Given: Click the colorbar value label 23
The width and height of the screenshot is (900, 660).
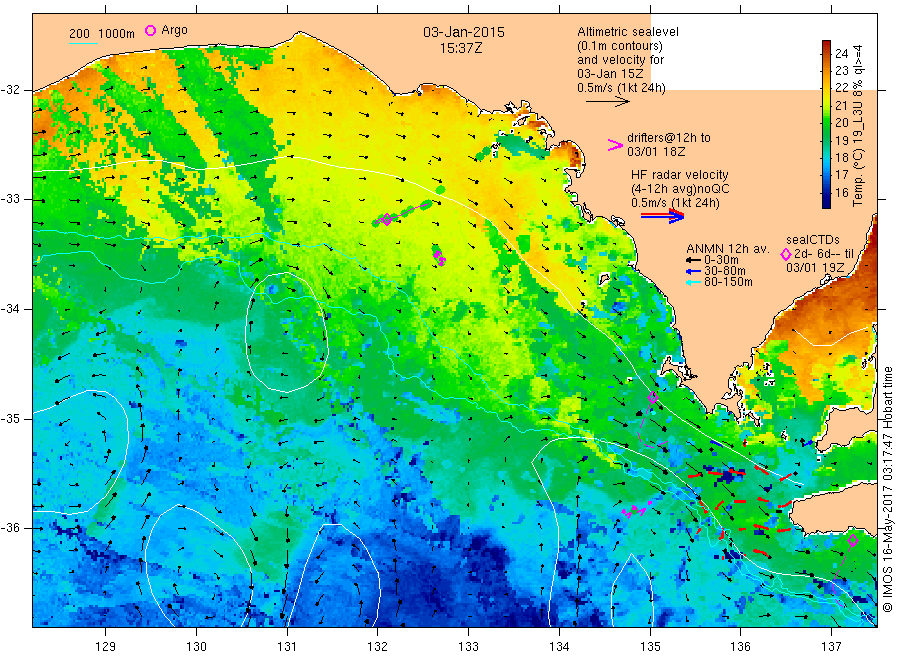Looking at the screenshot, I should coord(841,71).
